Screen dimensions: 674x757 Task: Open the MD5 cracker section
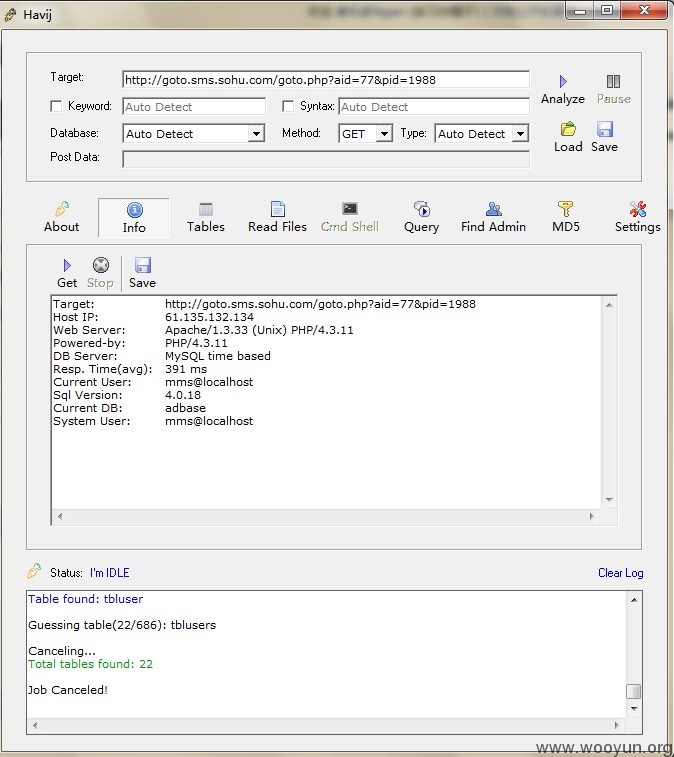click(565, 217)
